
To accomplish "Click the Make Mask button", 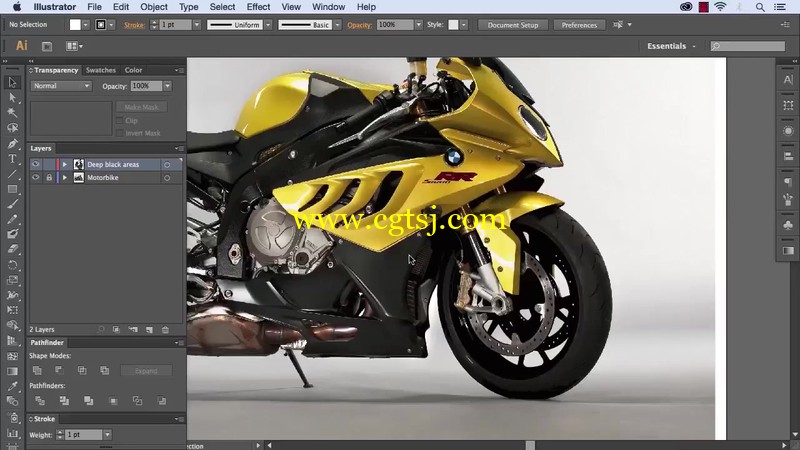I will (141, 107).
